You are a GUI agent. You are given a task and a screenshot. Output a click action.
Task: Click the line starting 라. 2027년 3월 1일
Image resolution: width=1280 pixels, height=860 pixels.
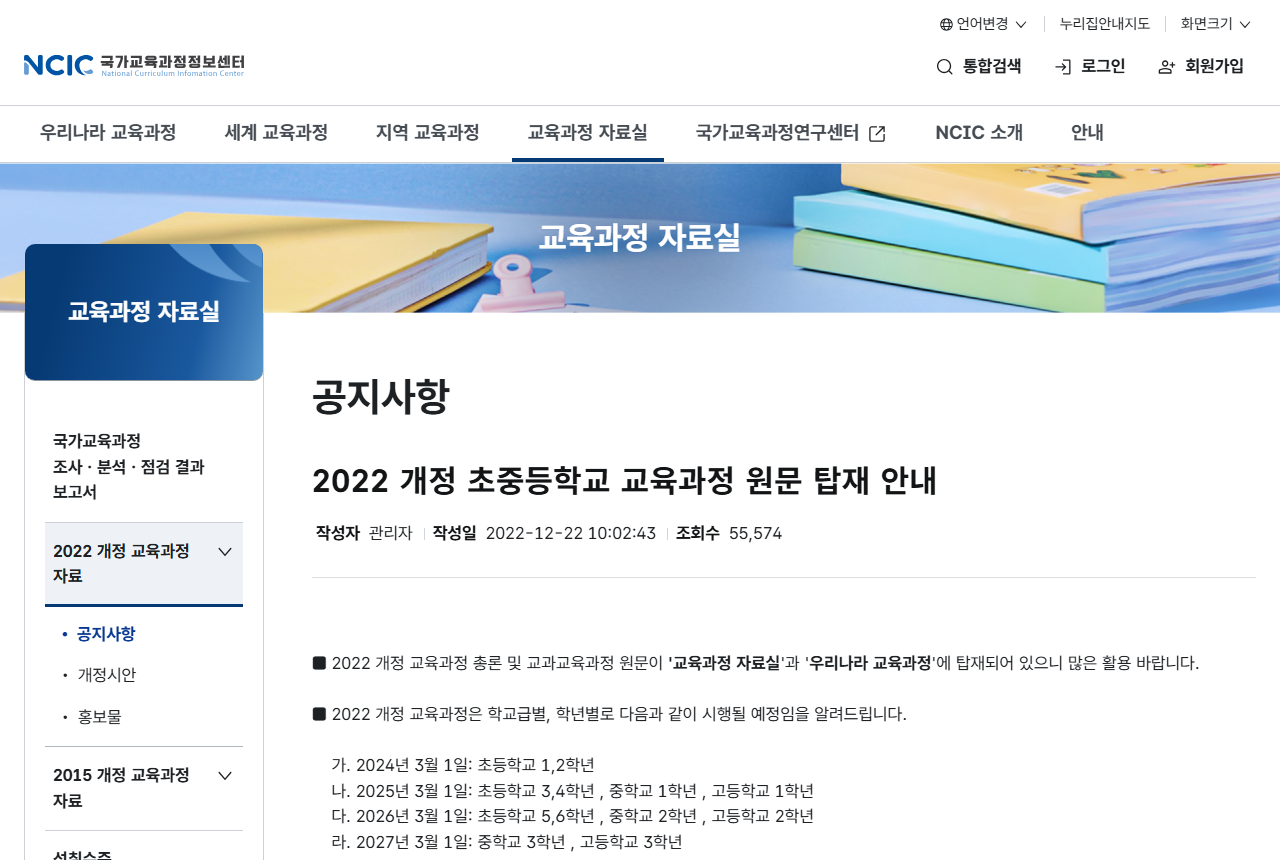coord(507,842)
